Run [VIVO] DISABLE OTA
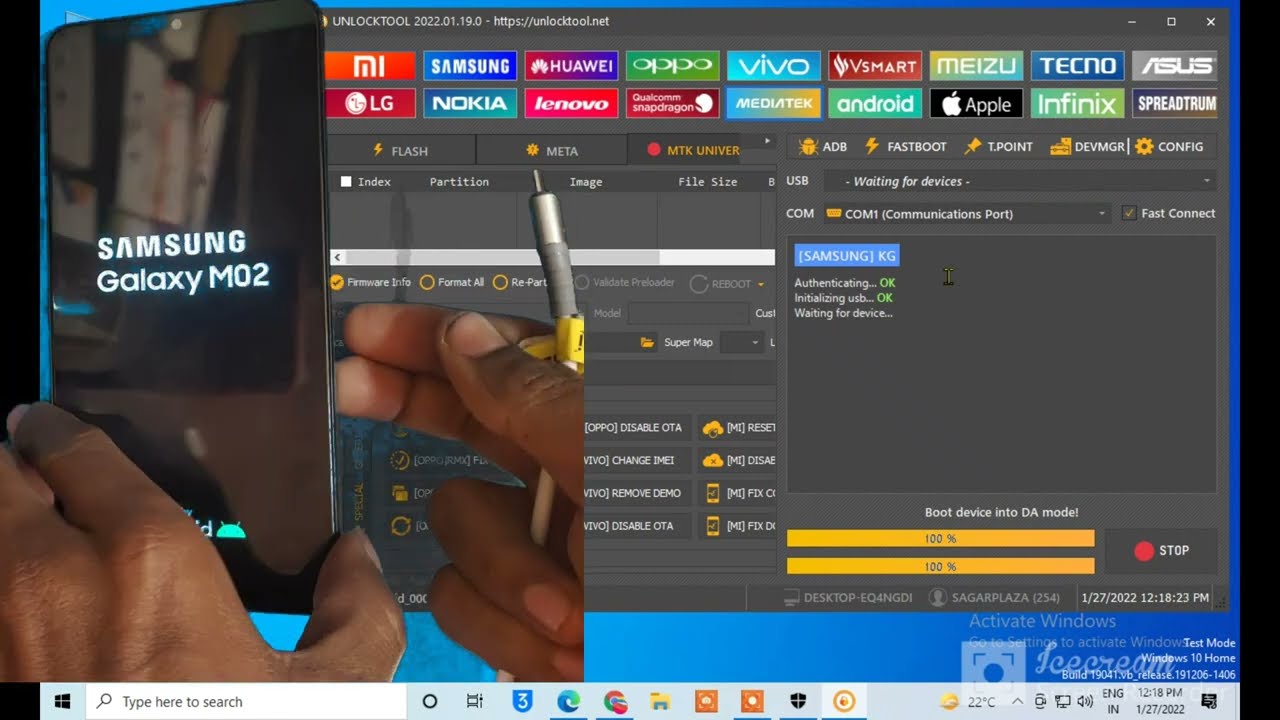Image resolution: width=1280 pixels, height=720 pixels. pos(636,525)
